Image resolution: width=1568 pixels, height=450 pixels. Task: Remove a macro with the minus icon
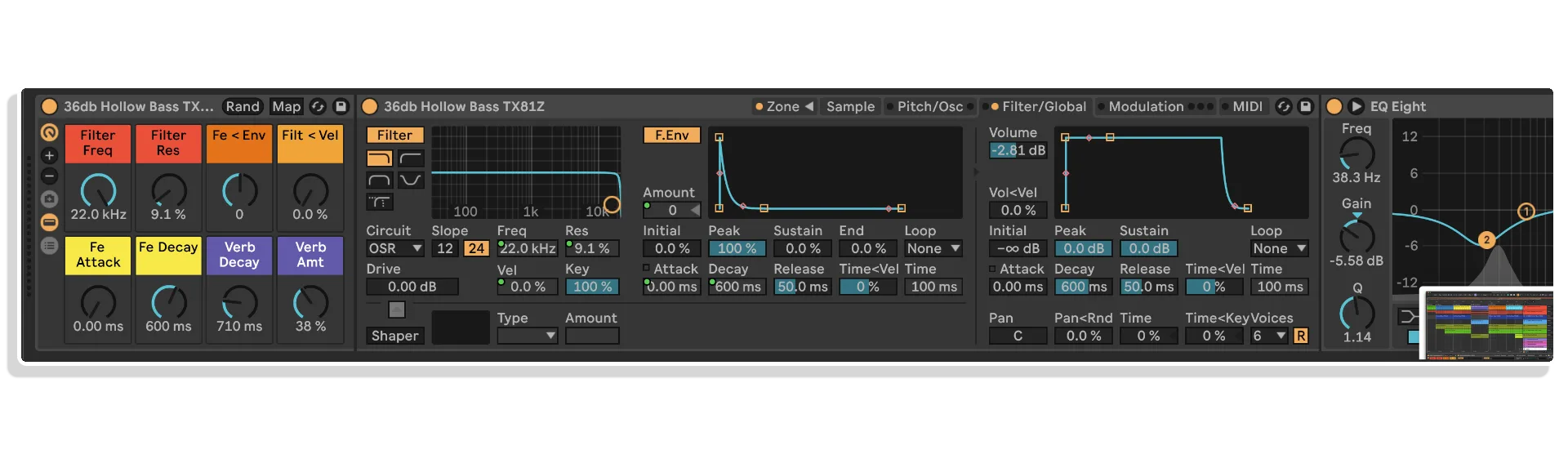coord(49,176)
